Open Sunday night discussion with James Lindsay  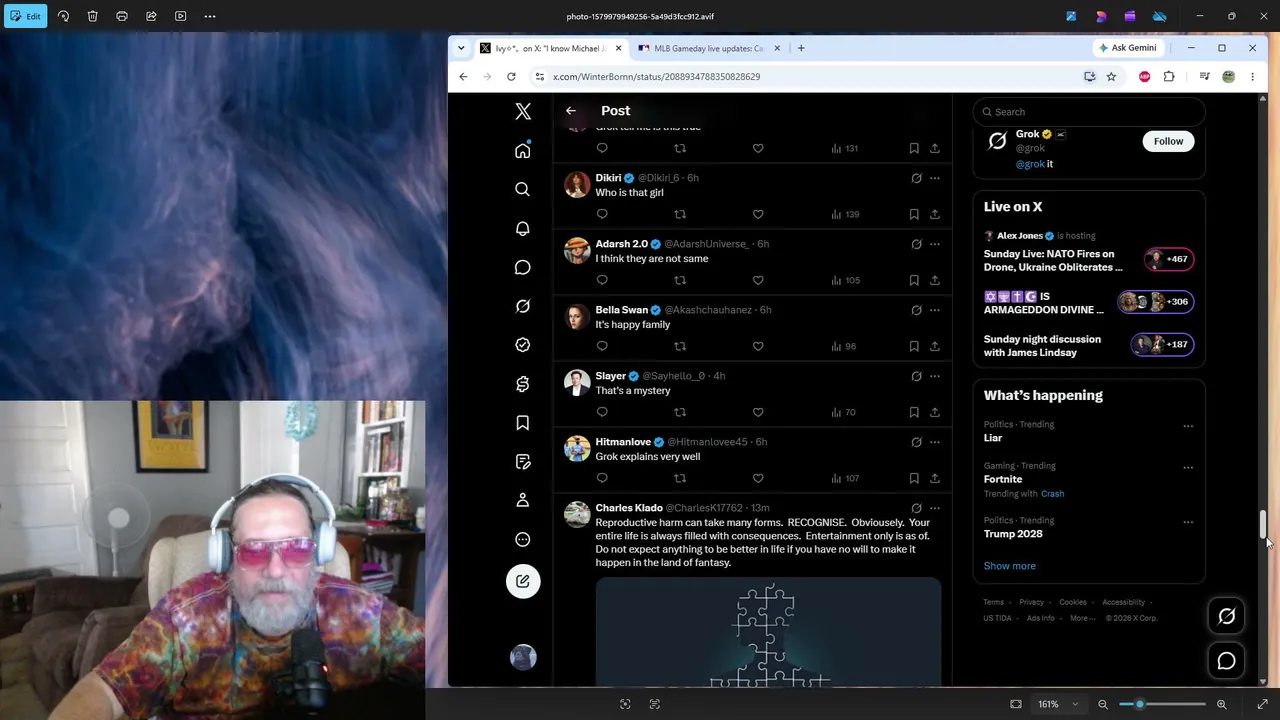tap(1089, 345)
